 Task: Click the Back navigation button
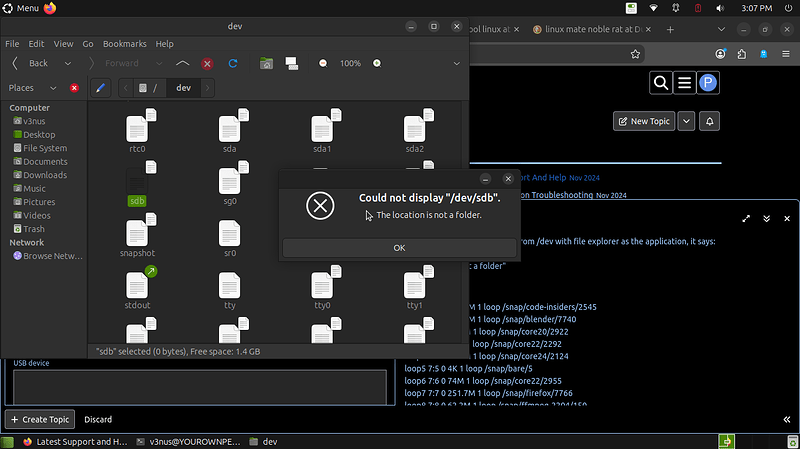(x=31, y=63)
